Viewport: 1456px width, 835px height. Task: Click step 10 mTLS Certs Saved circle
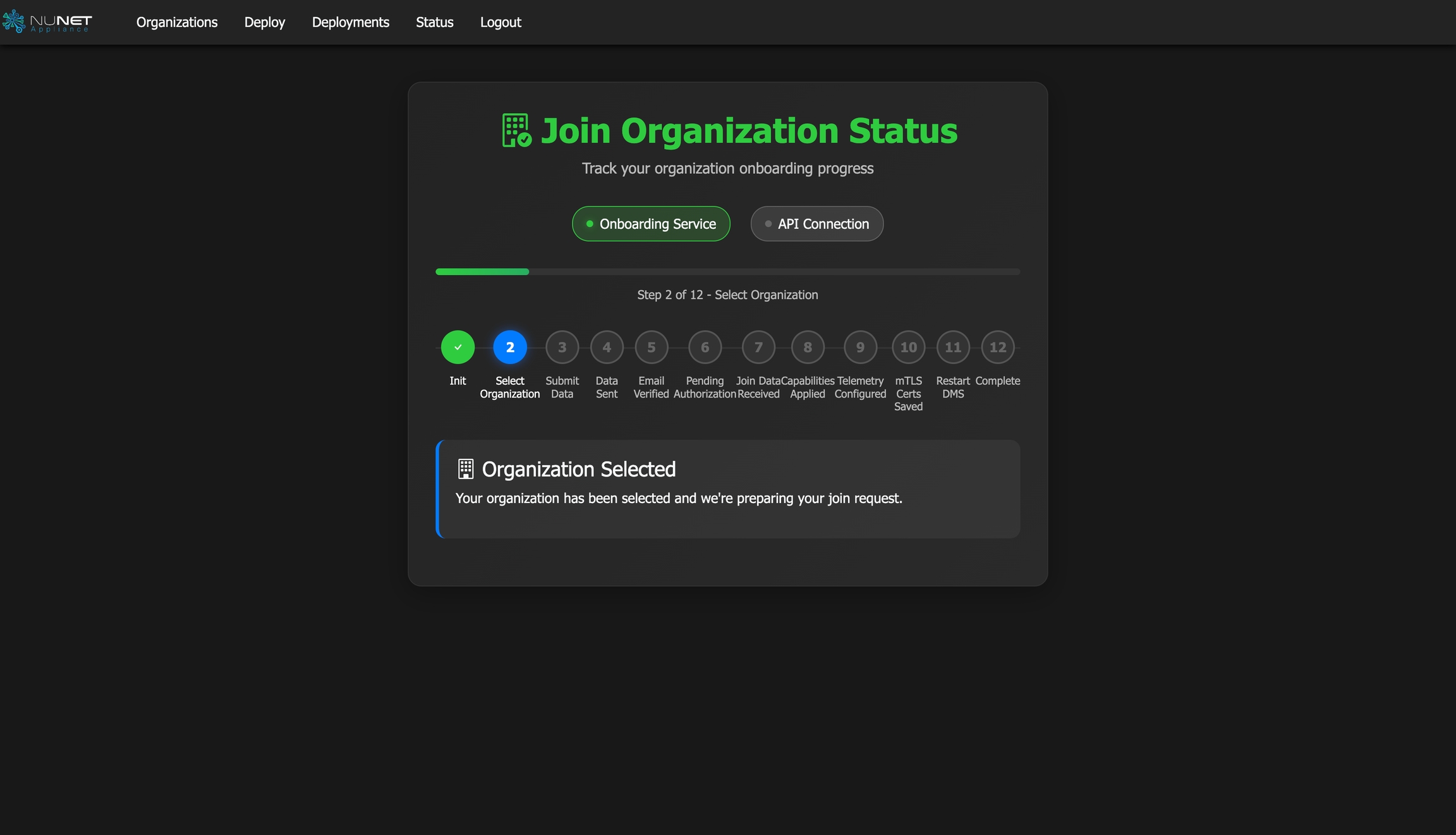point(908,347)
